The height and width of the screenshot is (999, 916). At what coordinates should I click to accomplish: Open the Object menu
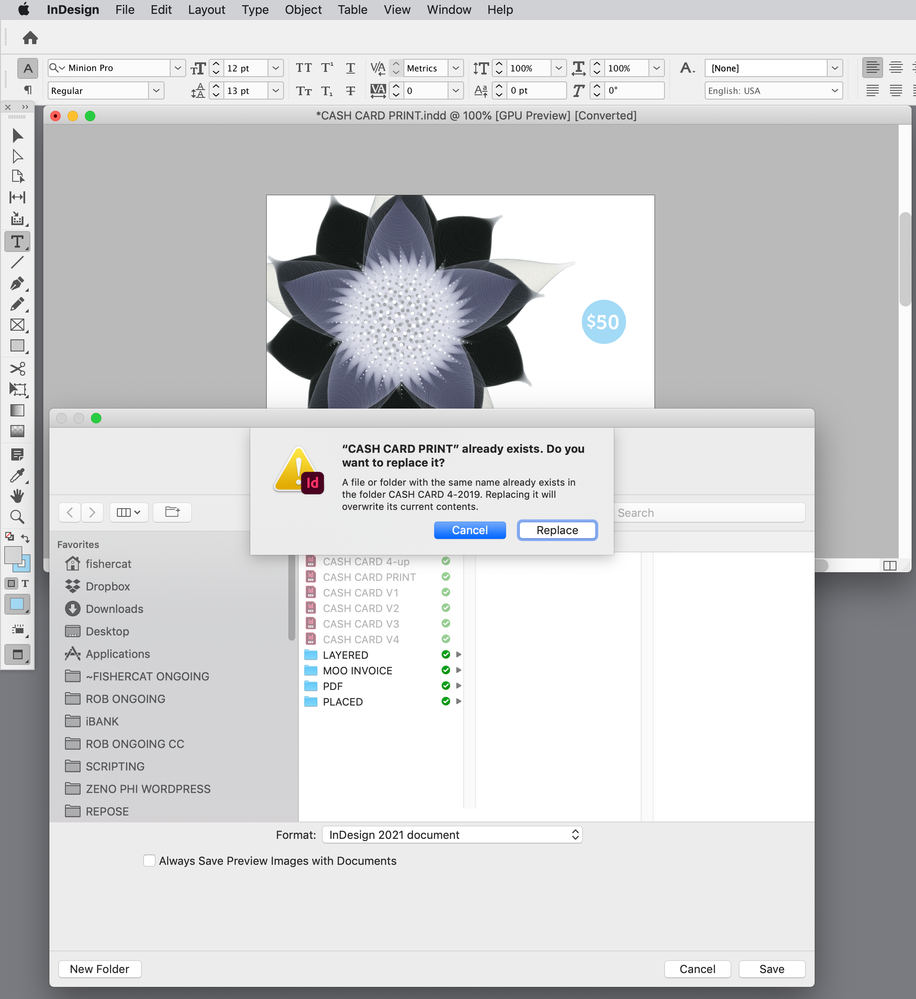point(303,10)
